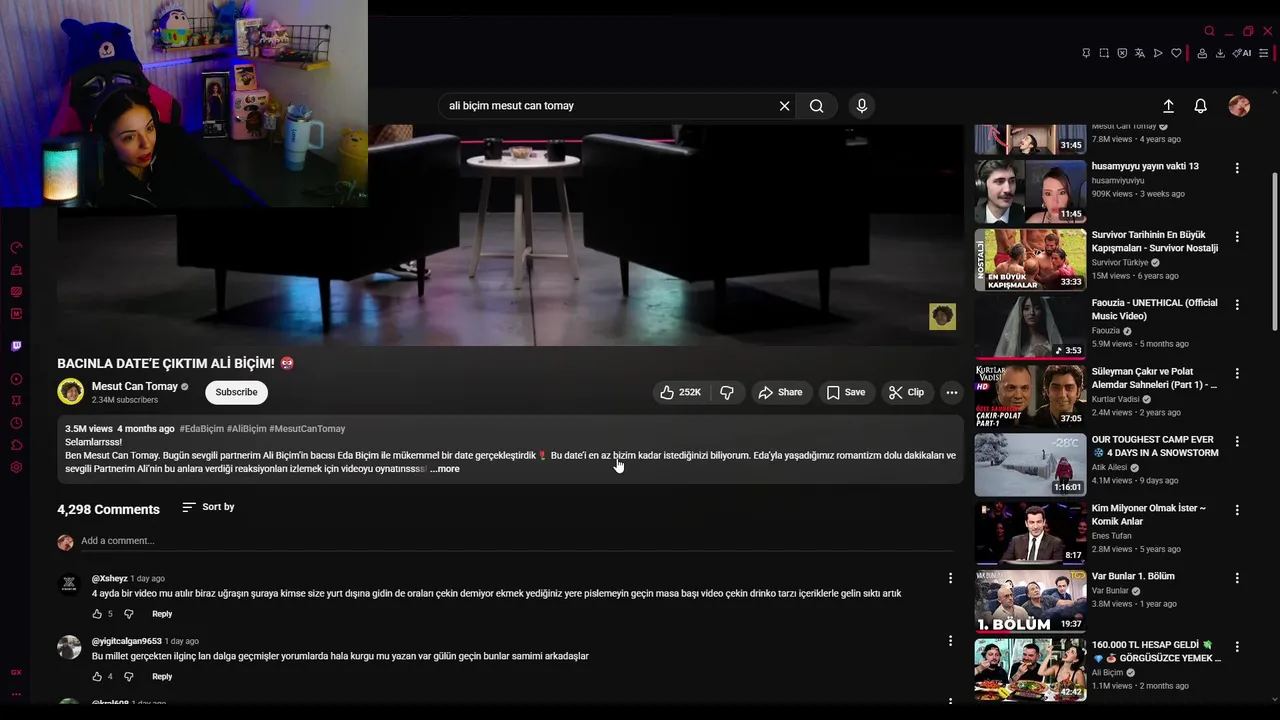Dislike the video
The width and height of the screenshot is (1280, 720).
pyautogui.click(x=727, y=393)
